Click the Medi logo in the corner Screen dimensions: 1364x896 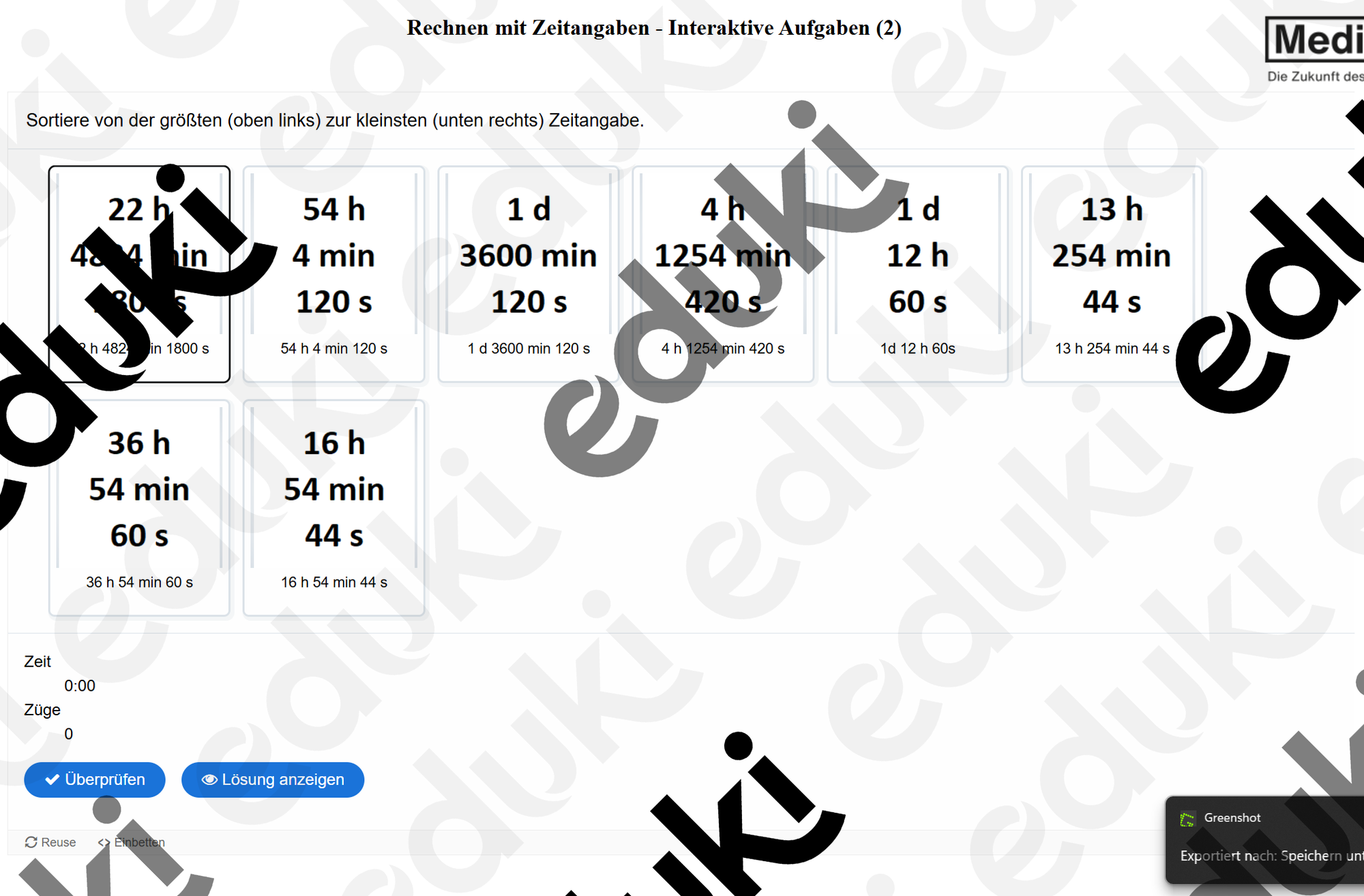tap(1315, 40)
